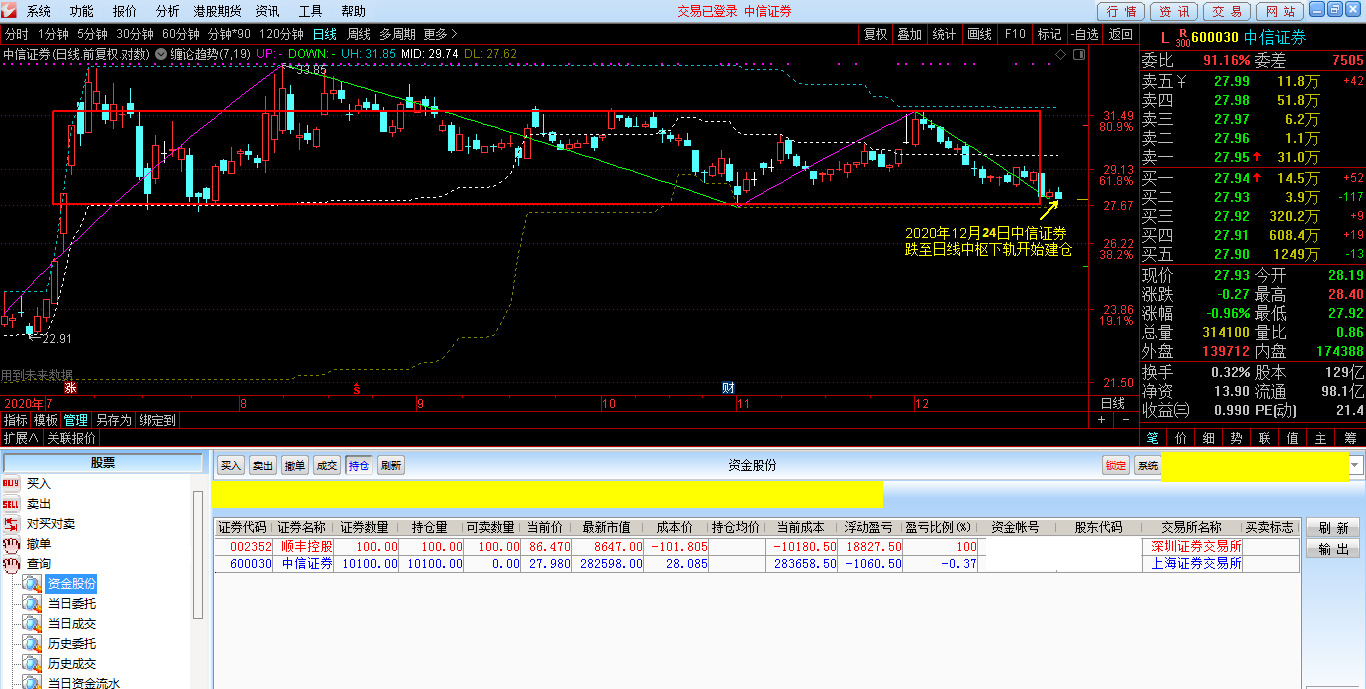1366x689 pixels.
Task: Open the 多周期 view option
Action: [x=397, y=34]
